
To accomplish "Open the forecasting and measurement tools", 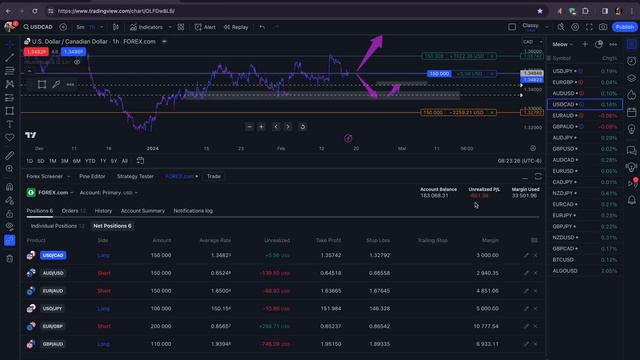I will (9, 98).
